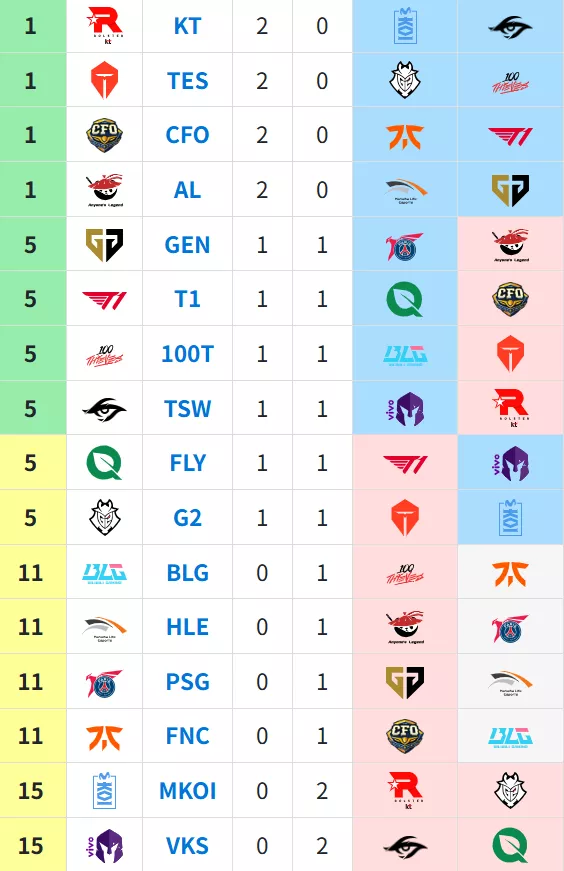564x871 pixels.
Task: Open the TES team name link
Action: [187, 81]
